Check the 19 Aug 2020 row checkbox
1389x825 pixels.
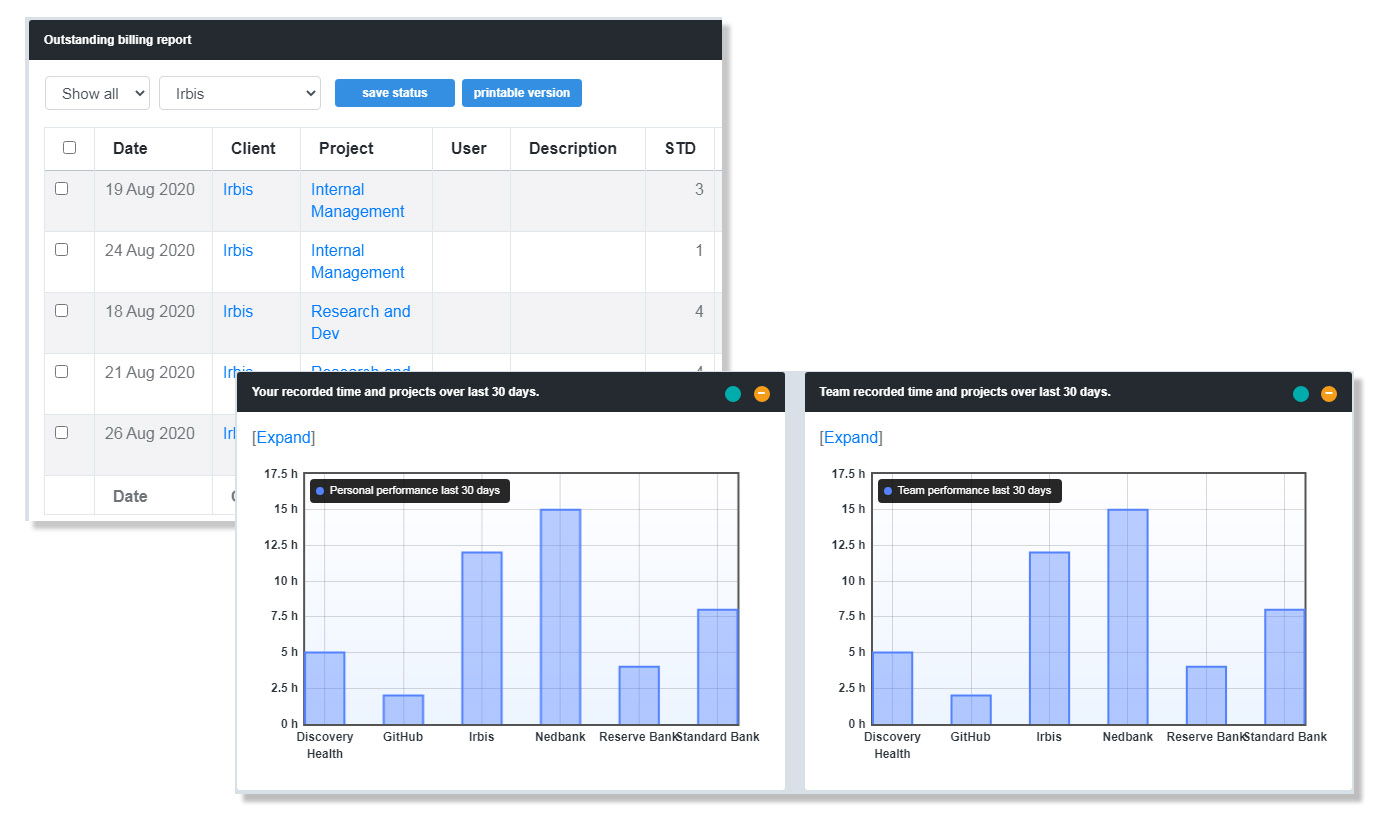(62, 188)
